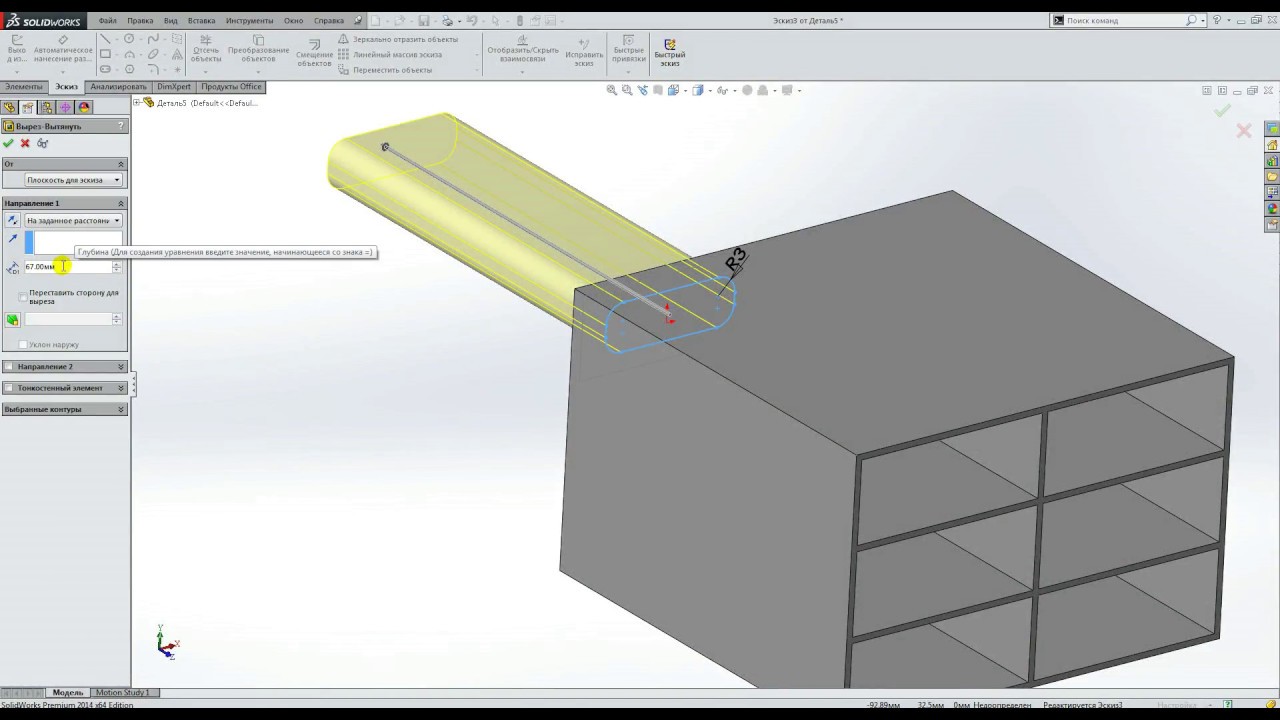Cancel the cut-extrude with red X
The height and width of the screenshot is (720, 1280).
pos(25,143)
